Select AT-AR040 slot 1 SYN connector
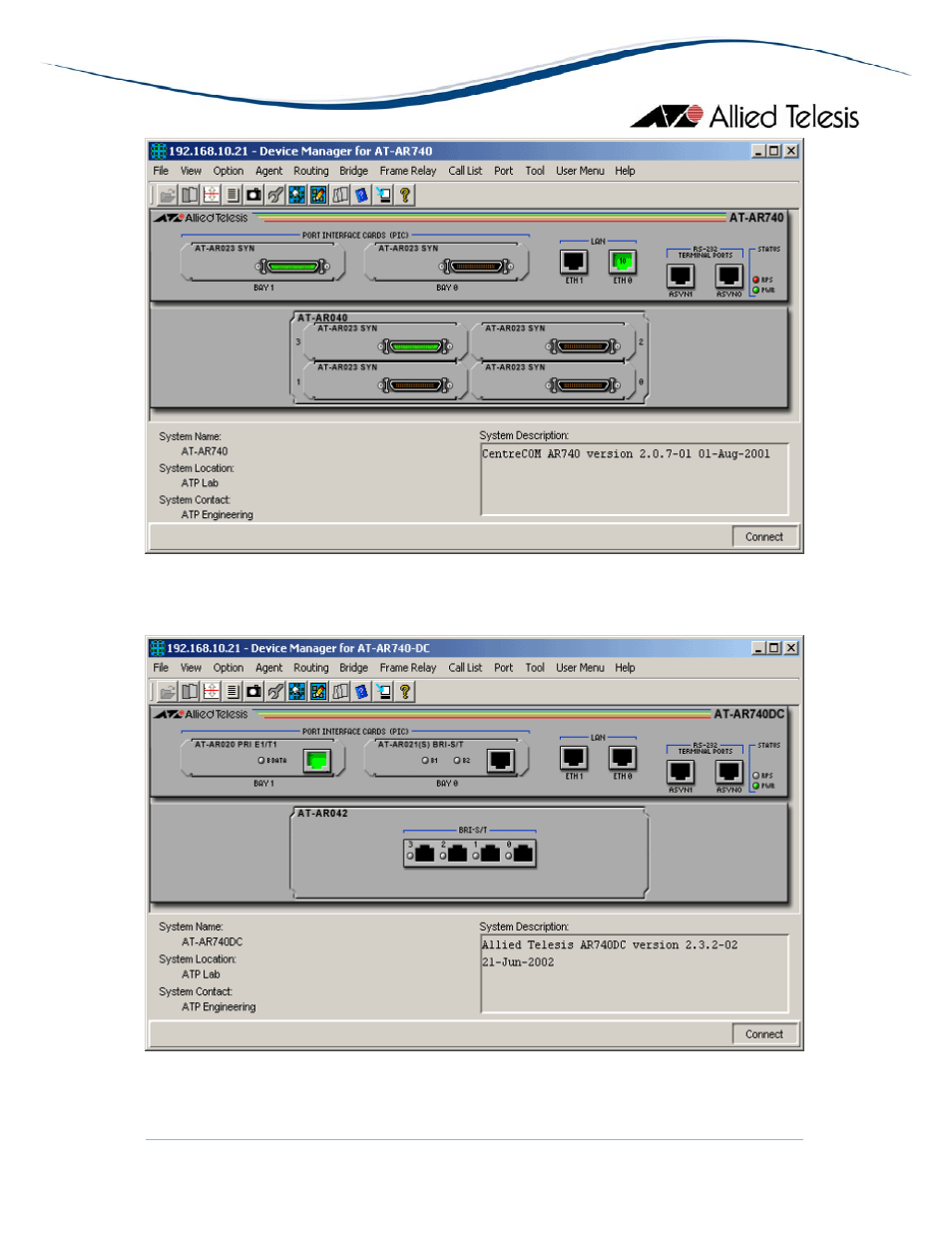The image size is (952, 1233). tap(416, 385)
